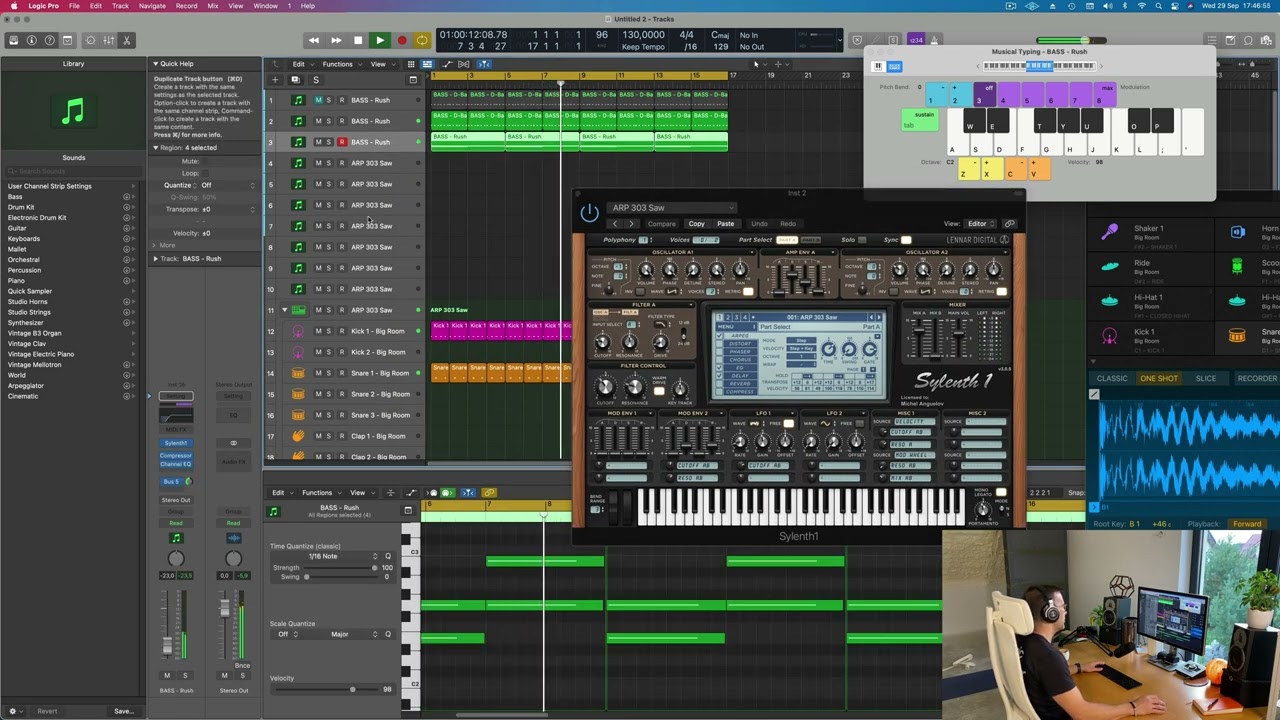Open the plugin View Editor dropdown
Image resolution: width=1280 pixels, height=720 pixels.
(x=980, y=224)
